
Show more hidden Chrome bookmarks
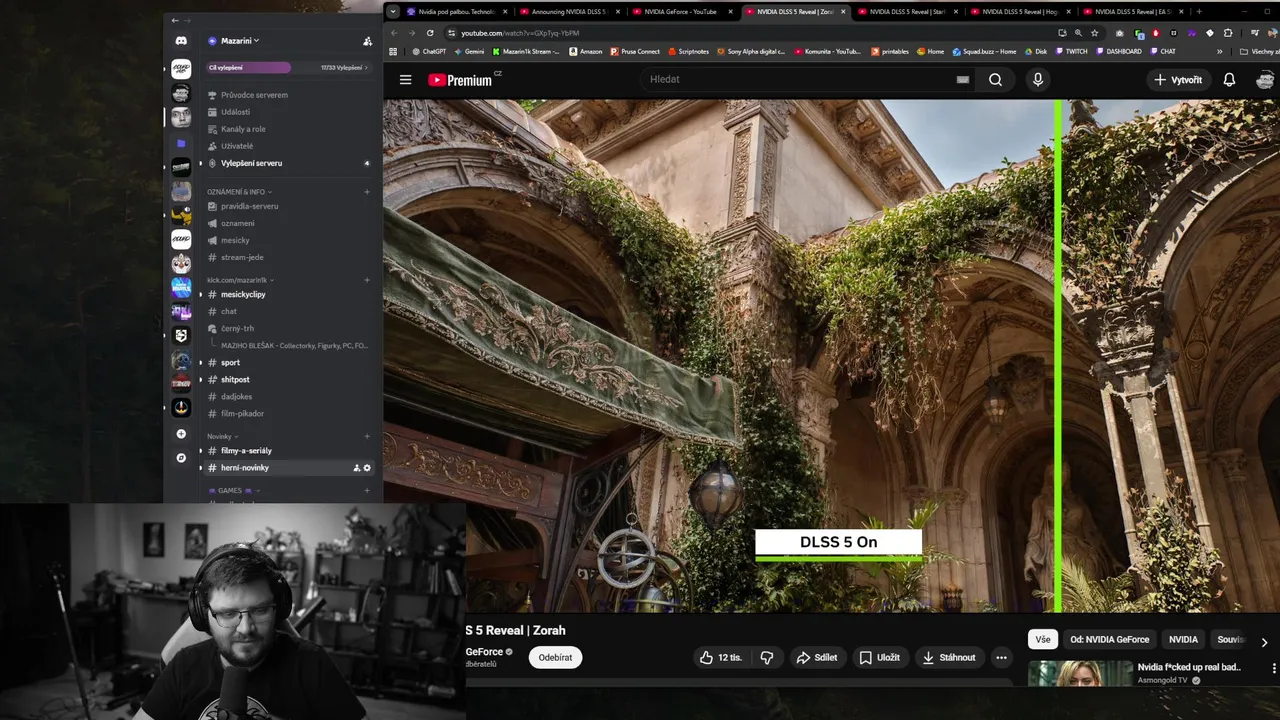pyautogui.click(x=1219, y=51)
